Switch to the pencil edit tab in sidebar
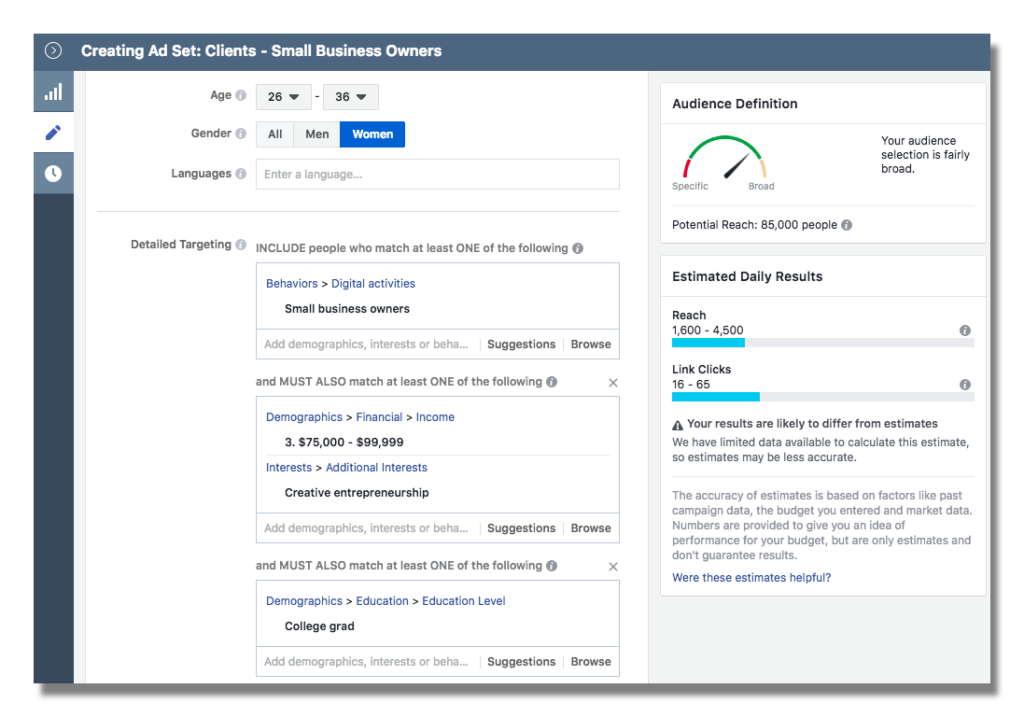 53,131
